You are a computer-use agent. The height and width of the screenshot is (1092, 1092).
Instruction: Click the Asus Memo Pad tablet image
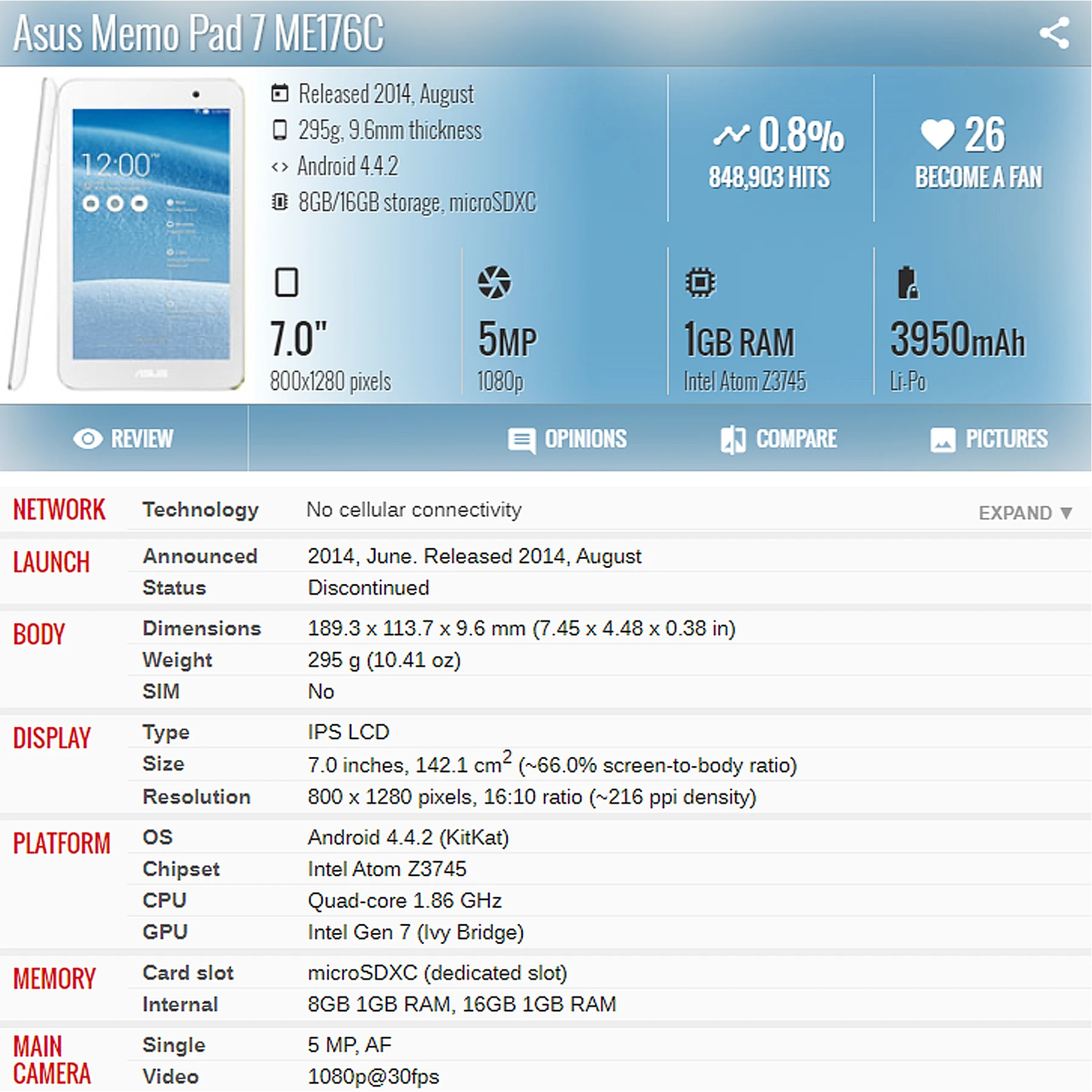127,235
